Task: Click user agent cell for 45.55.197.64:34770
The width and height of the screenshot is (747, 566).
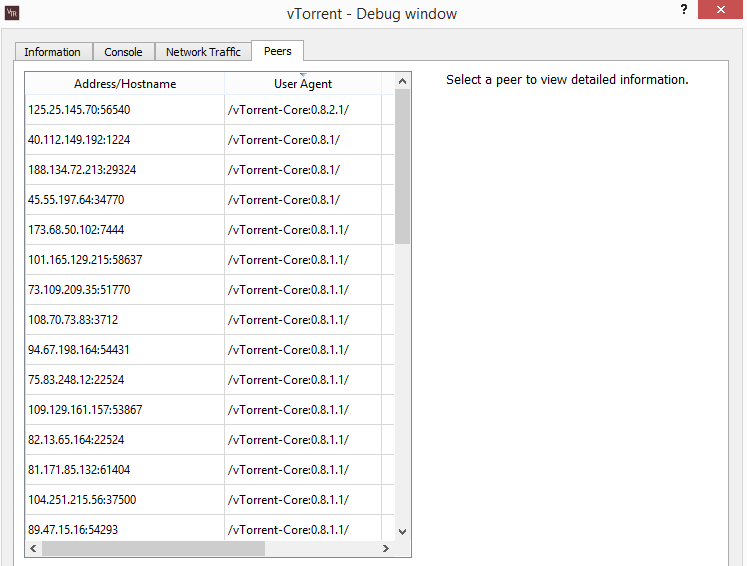Action: (303, 200)
